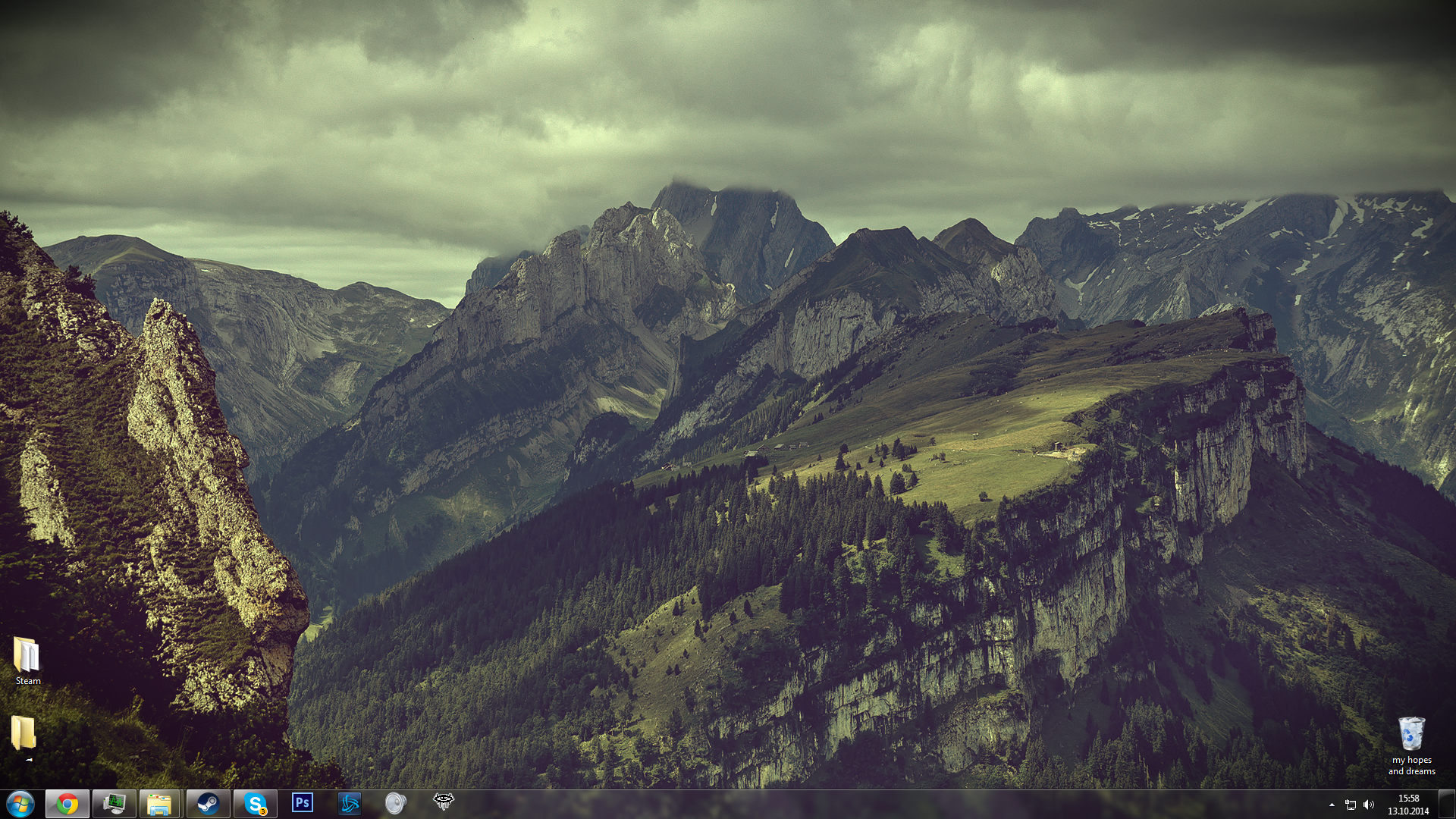Open the network status tray icon
This screenshot has width=1456, height=819.
coord(1351,805)
